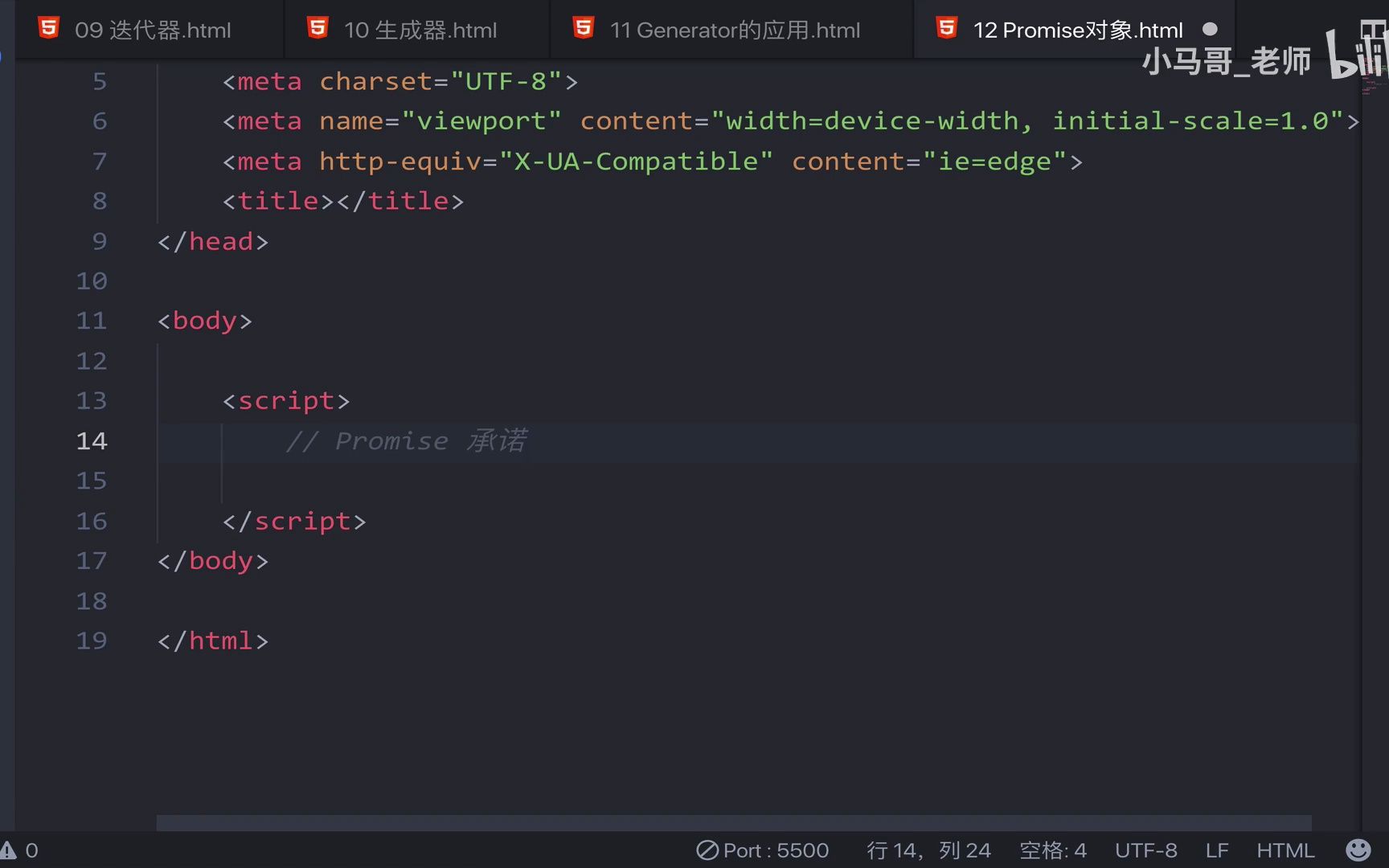
Task: Click the title tag on line 8
Action: click(343, 201)
